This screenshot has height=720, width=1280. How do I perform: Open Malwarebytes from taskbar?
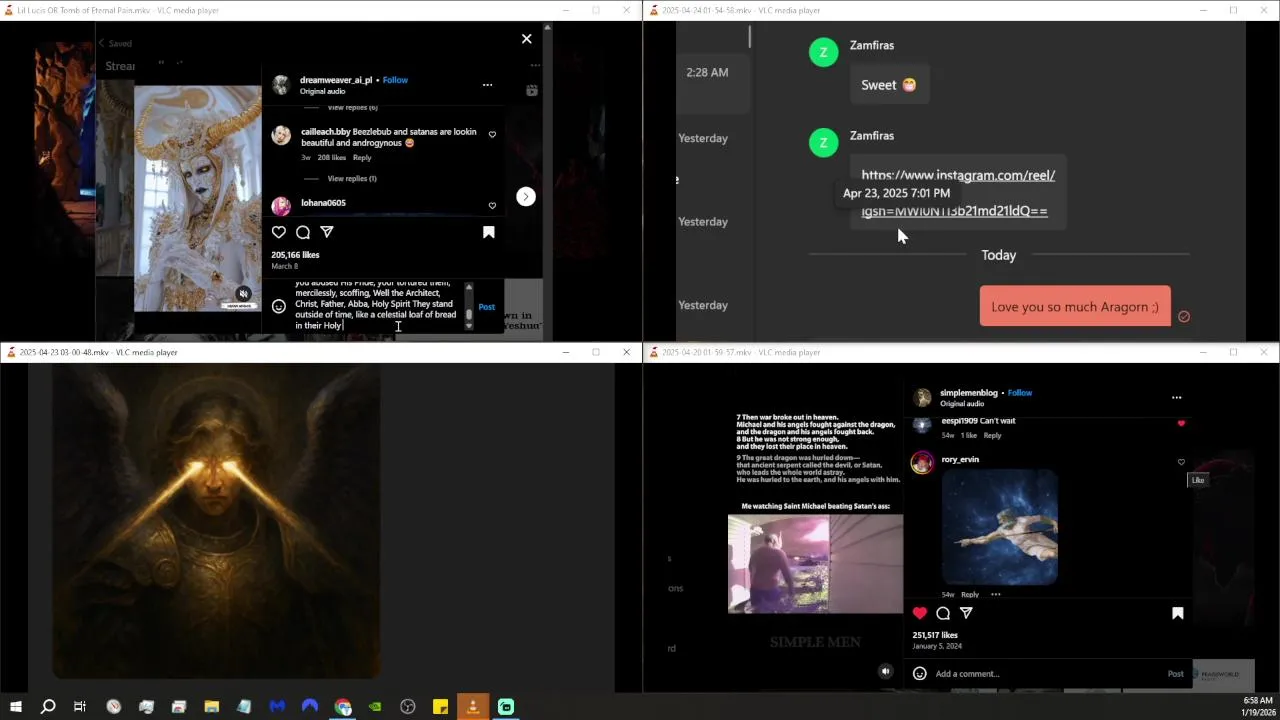pos(277,707)
